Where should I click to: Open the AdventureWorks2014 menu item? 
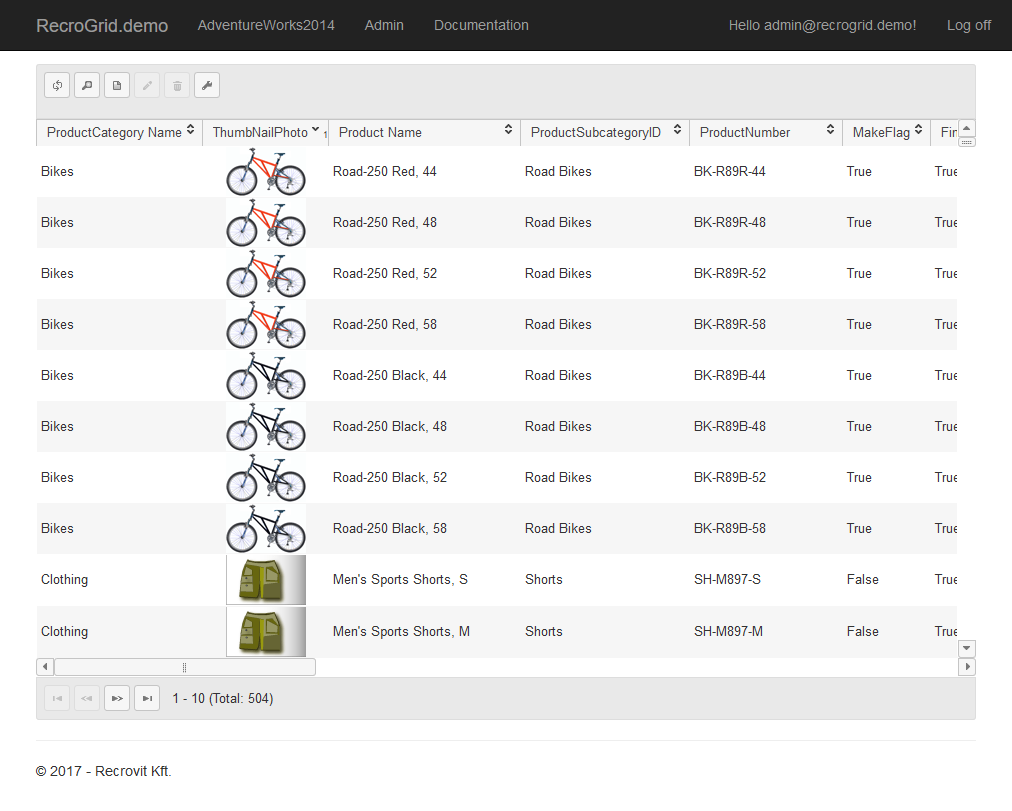(266, 25)
